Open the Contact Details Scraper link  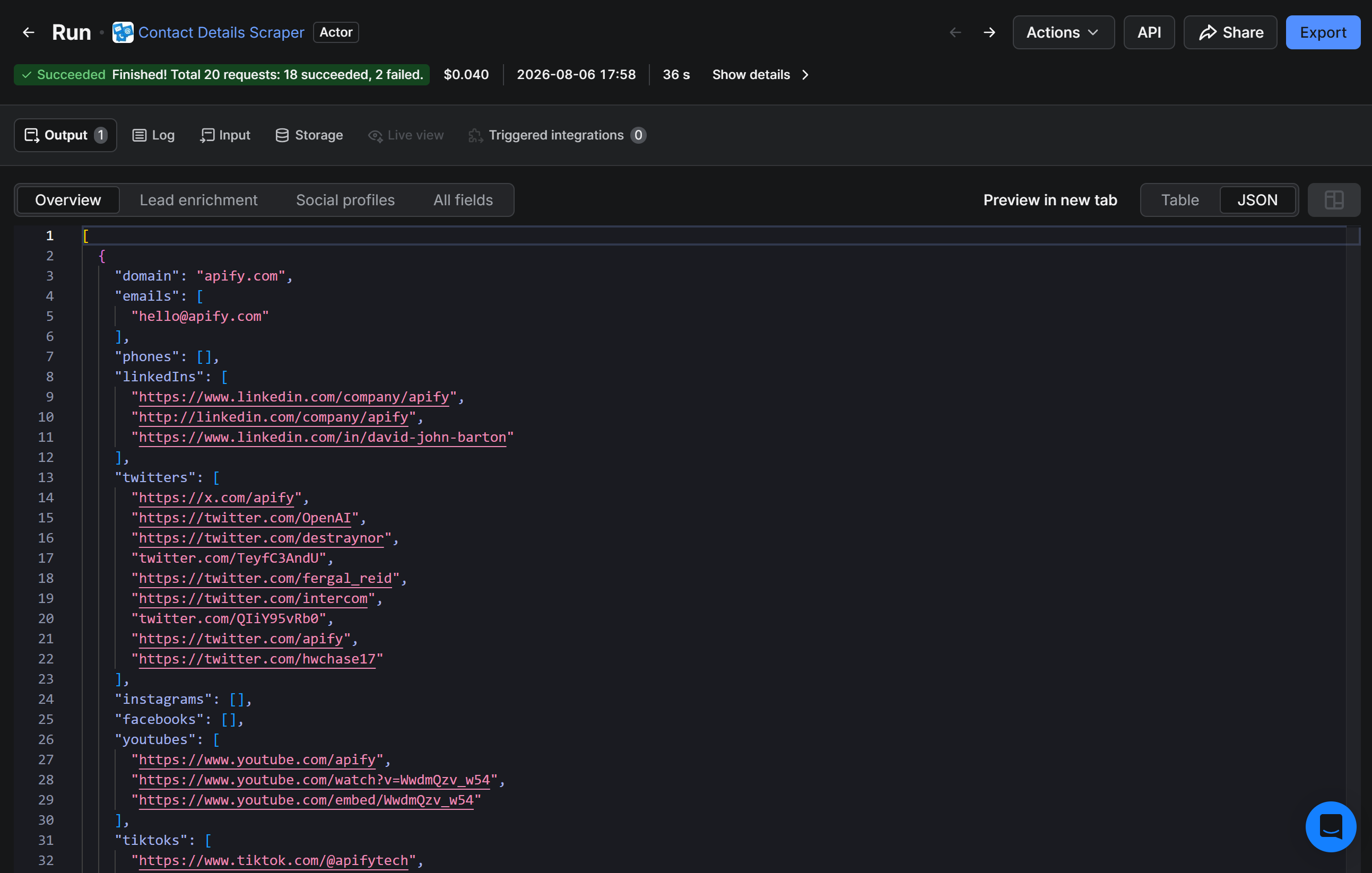point(221,32)
